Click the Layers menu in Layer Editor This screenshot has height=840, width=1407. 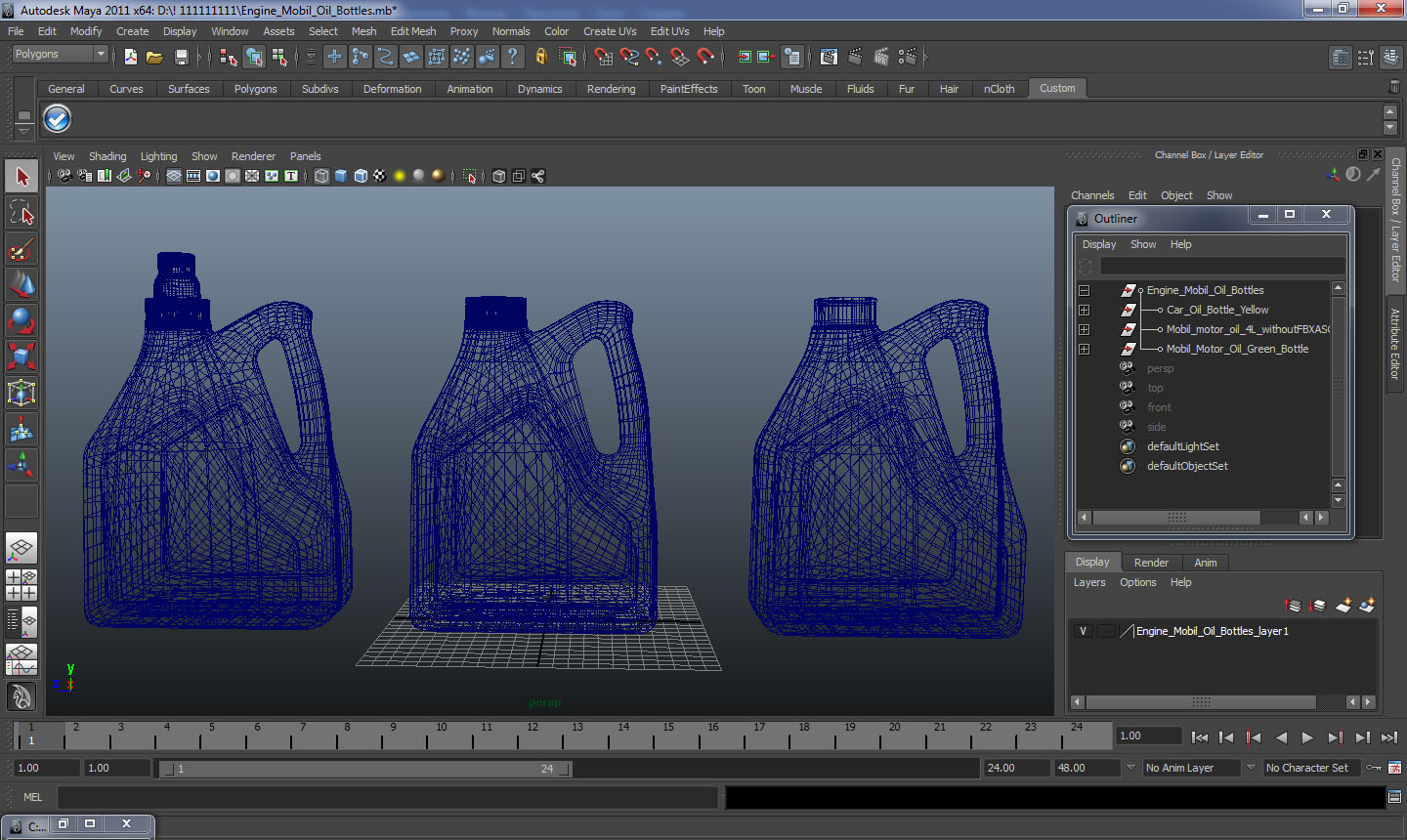click(x=1089, y=582)
